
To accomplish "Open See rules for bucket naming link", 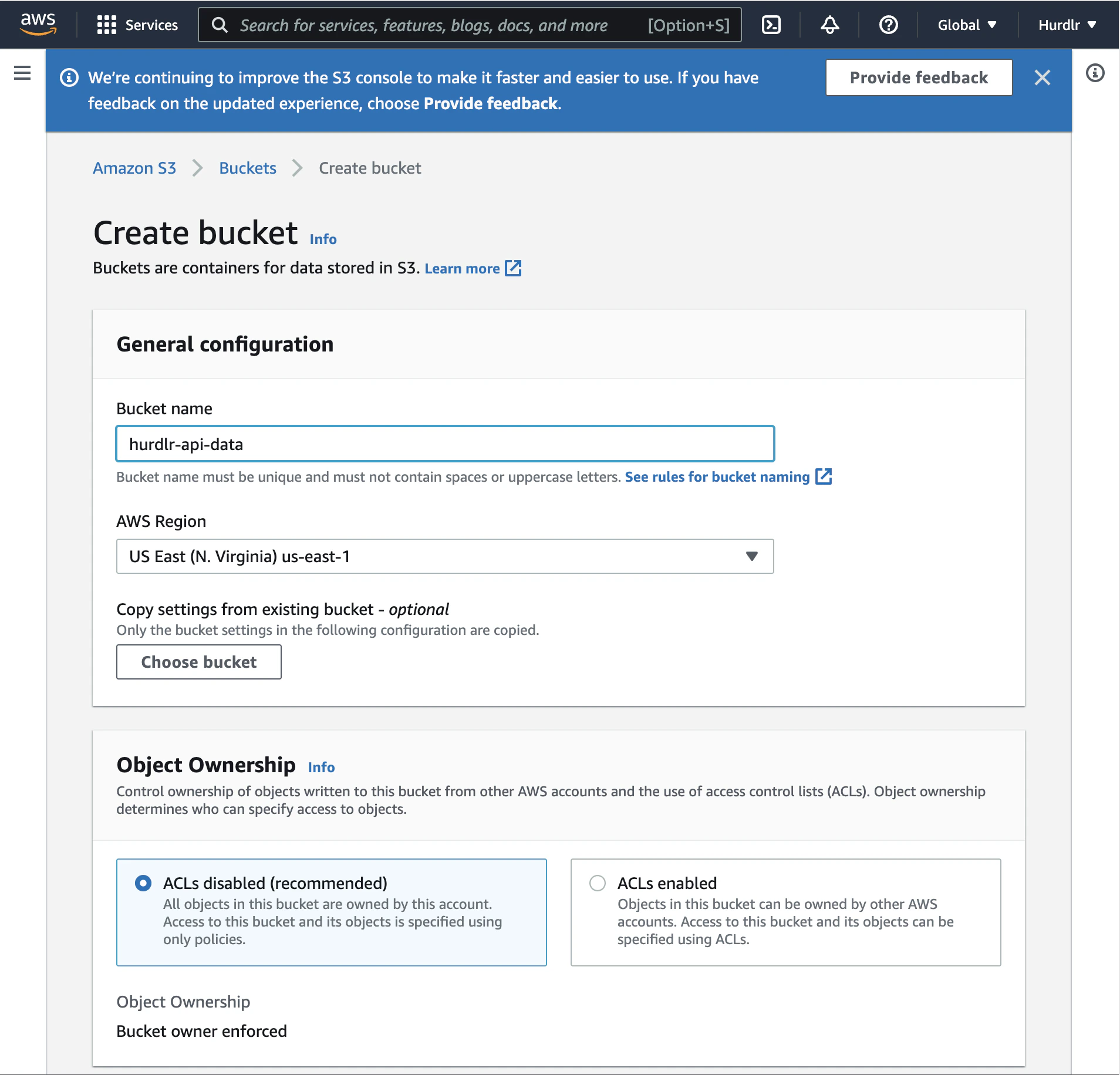I will pos(717,477).
